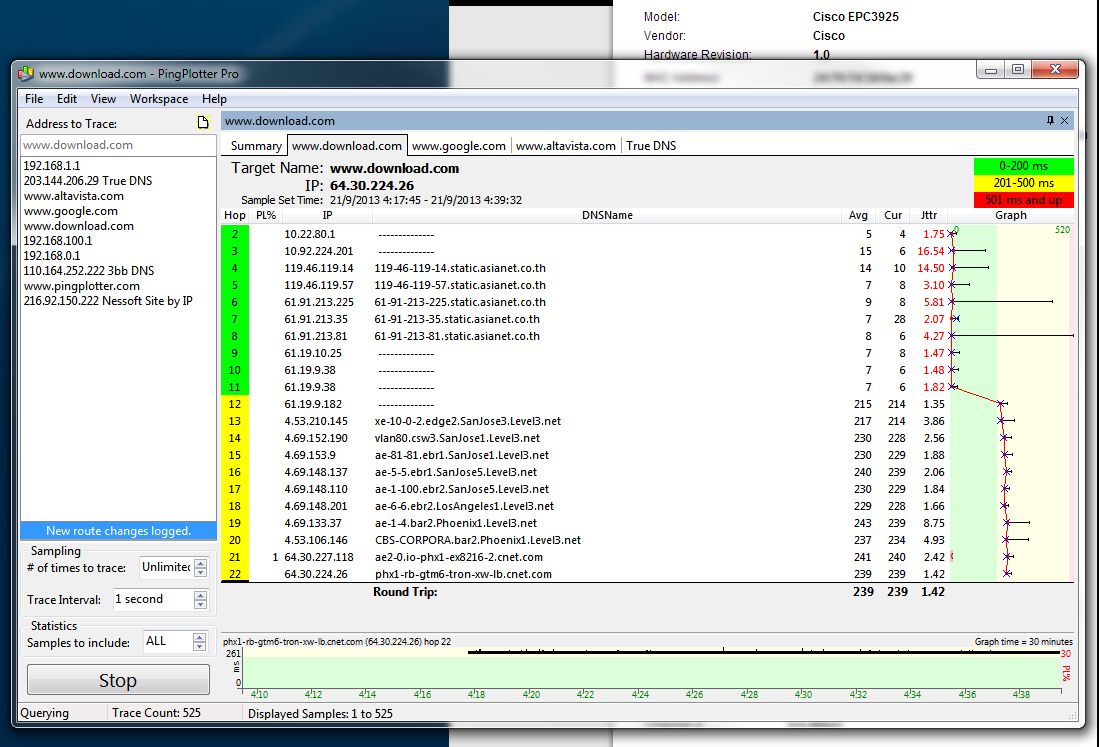The width and height of the screenshot is (1099, 747).
Task: Click the PL% column header
Action: click(266, 215)
